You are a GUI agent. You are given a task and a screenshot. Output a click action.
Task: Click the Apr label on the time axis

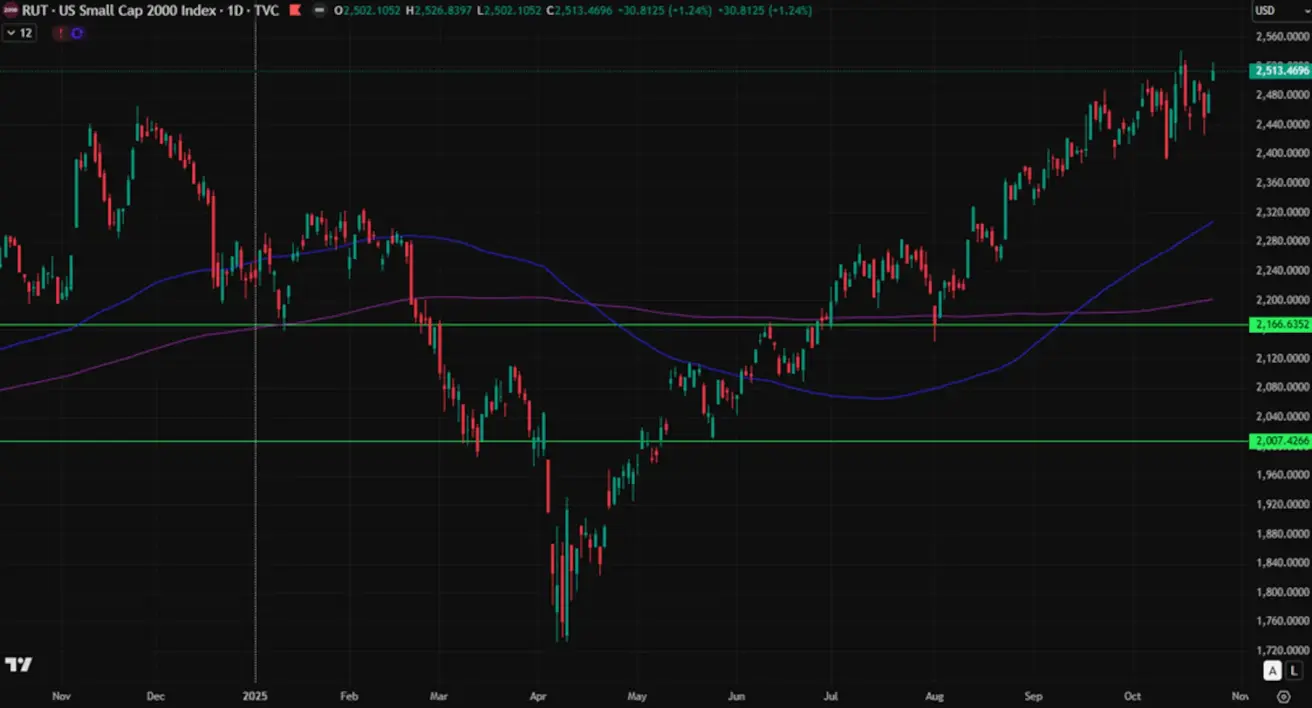[x=538, y=696]
